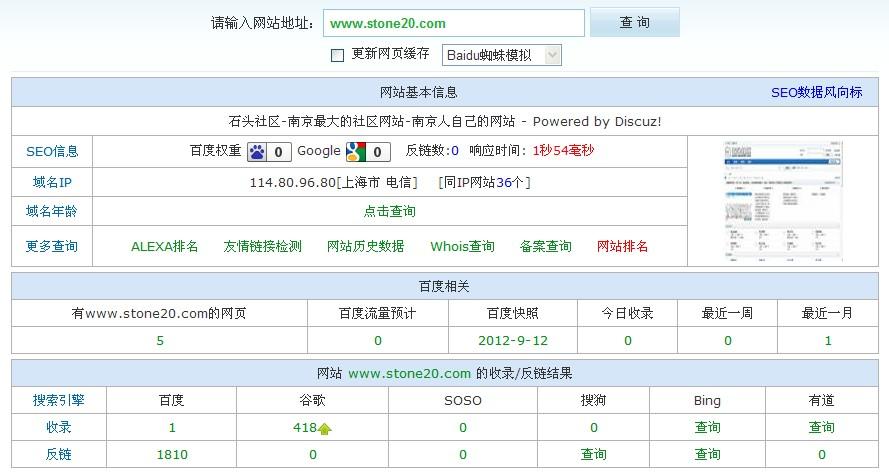Click the 反链 row label
Image resolution: width=889 pixels, height=472 pixels.
(58, 454)
